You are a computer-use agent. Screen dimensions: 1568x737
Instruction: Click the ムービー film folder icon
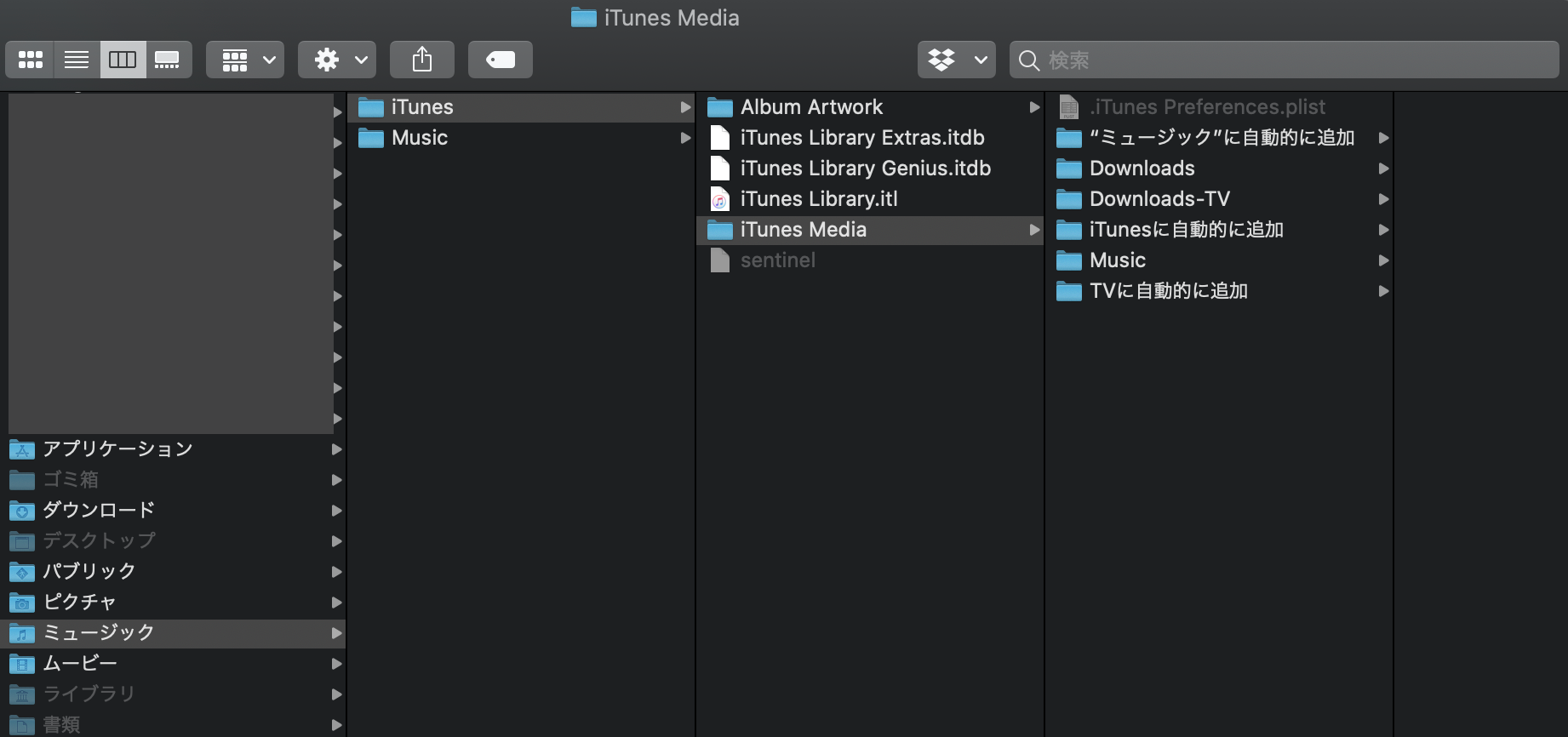(x=22, y=664)
